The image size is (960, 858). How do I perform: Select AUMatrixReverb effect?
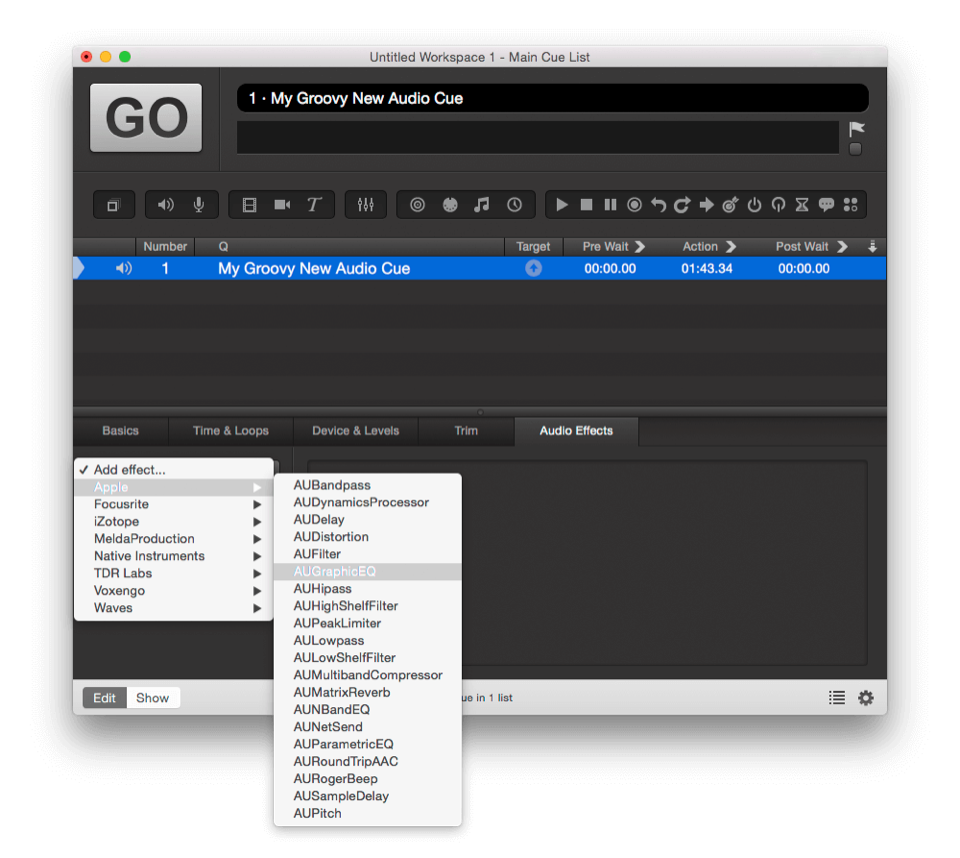click(342, 692)
